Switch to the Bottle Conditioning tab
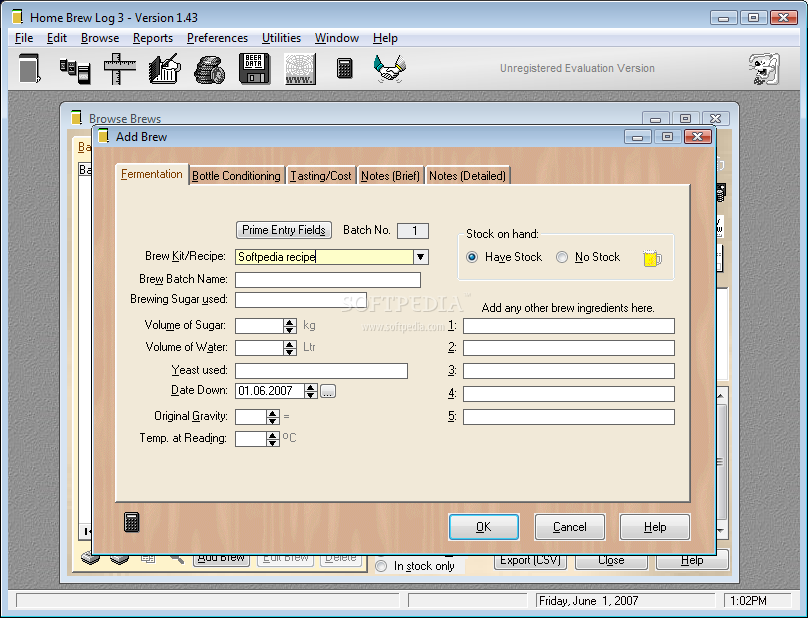The height and width of the screenshot is (618, 808). pyautogui.click(x=236, y=176)
